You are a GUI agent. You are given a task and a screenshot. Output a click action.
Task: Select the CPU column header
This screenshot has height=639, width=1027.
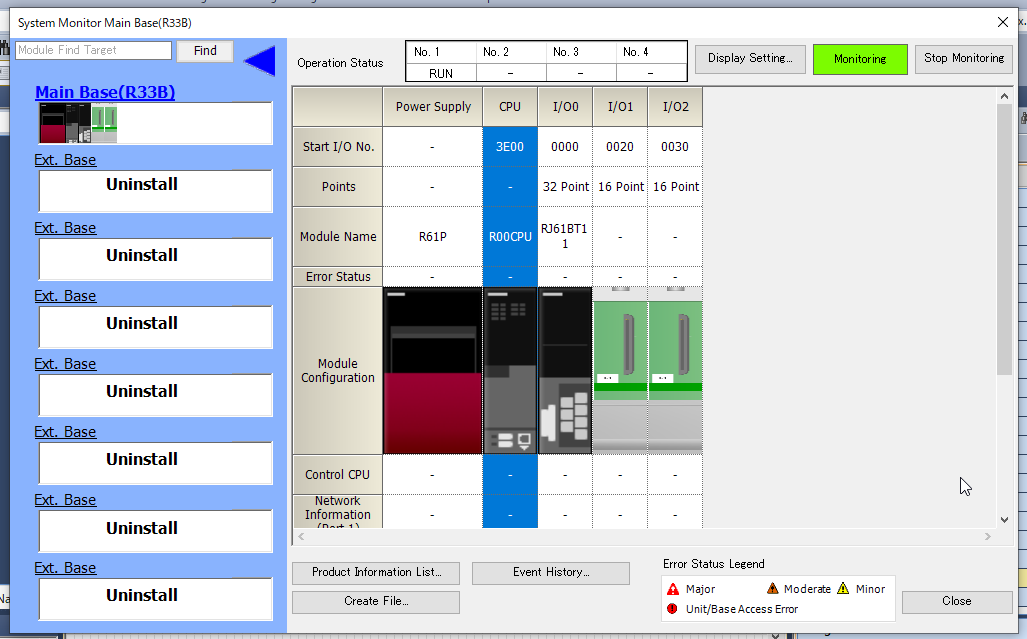[510, 107]
